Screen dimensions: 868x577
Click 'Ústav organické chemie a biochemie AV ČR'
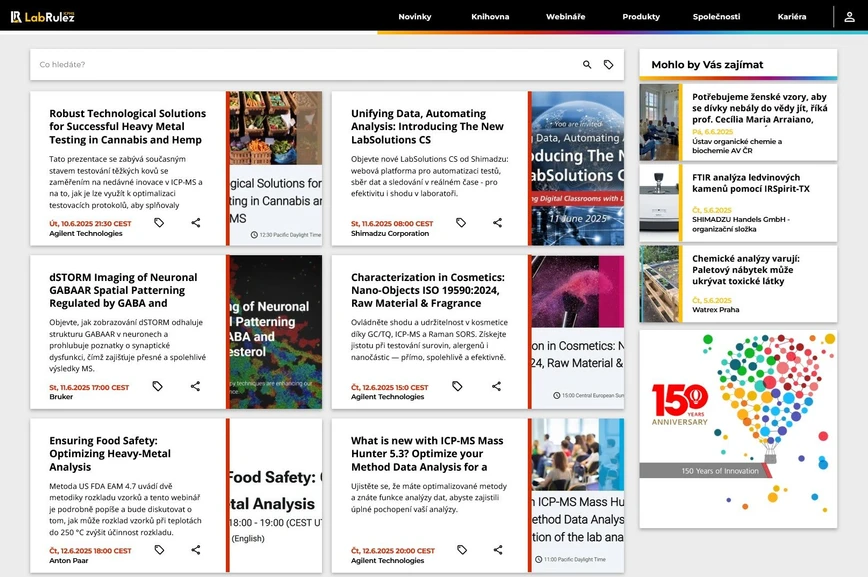point(737,146)
